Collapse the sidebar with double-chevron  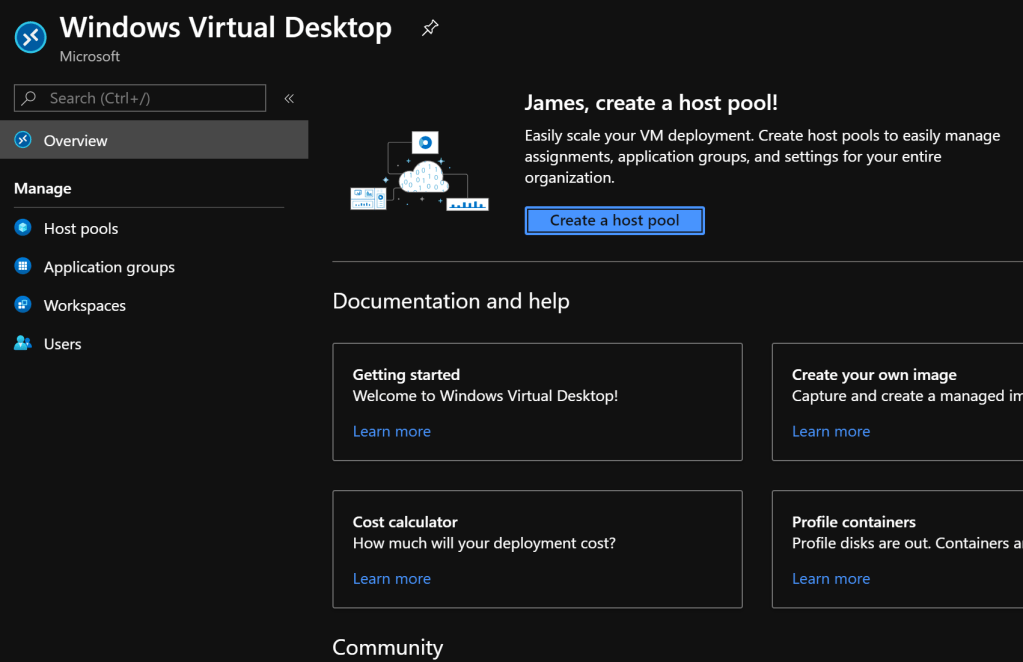[x=289, y=98]
